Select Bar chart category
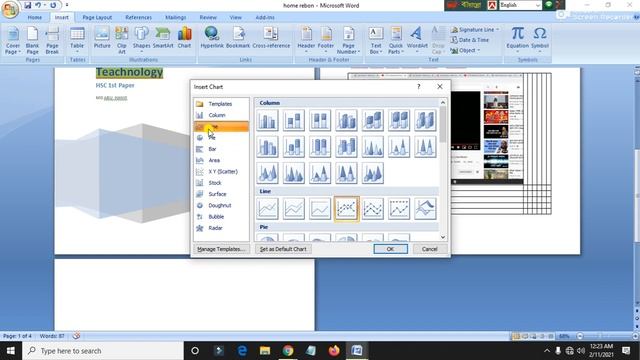 click(221, 149)
